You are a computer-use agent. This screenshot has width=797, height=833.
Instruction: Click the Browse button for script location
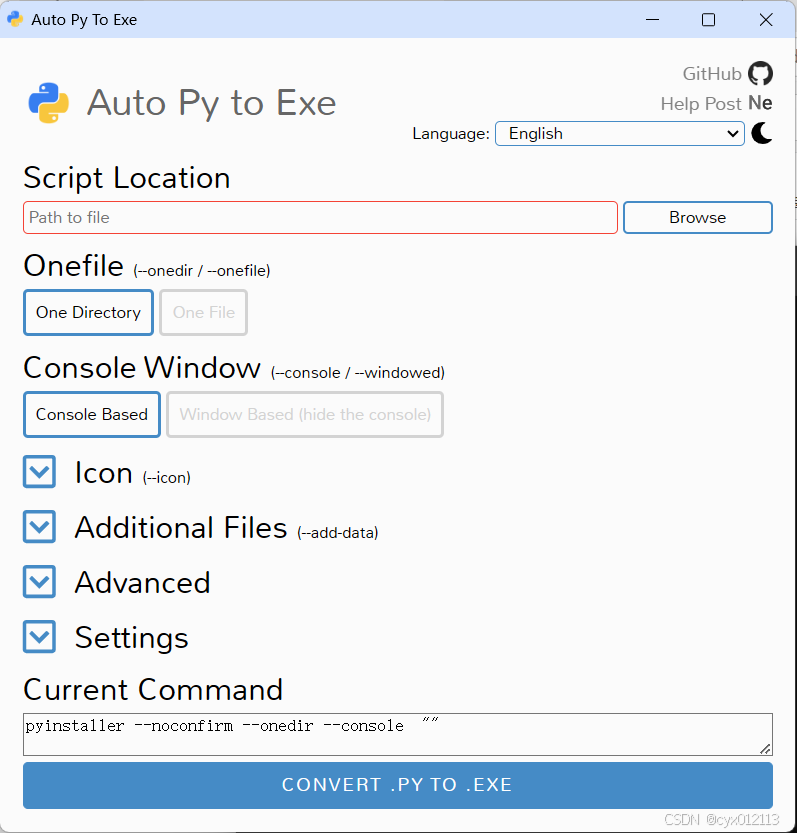point(698,217)
